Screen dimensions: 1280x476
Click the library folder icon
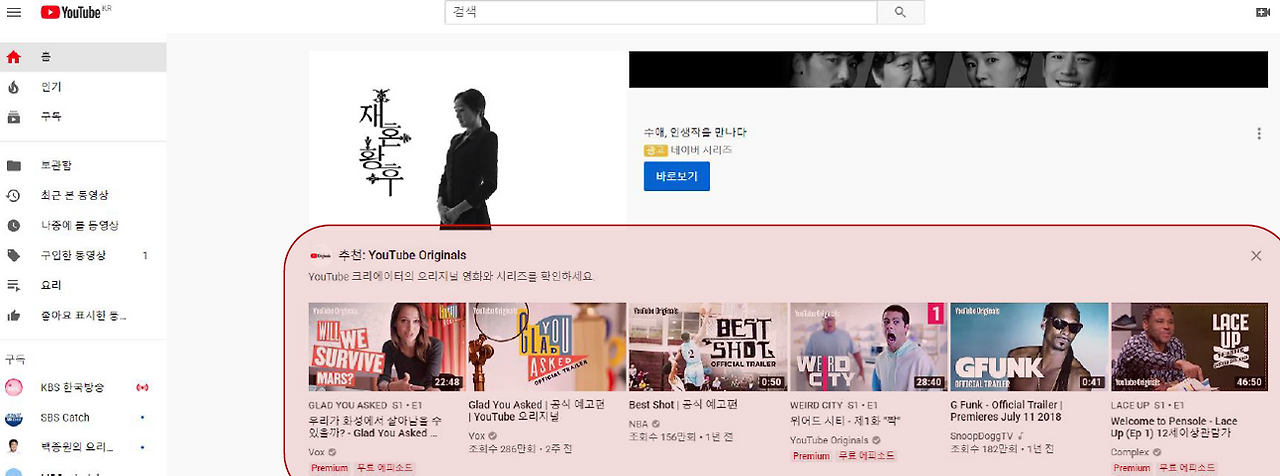tap(14, 165)
